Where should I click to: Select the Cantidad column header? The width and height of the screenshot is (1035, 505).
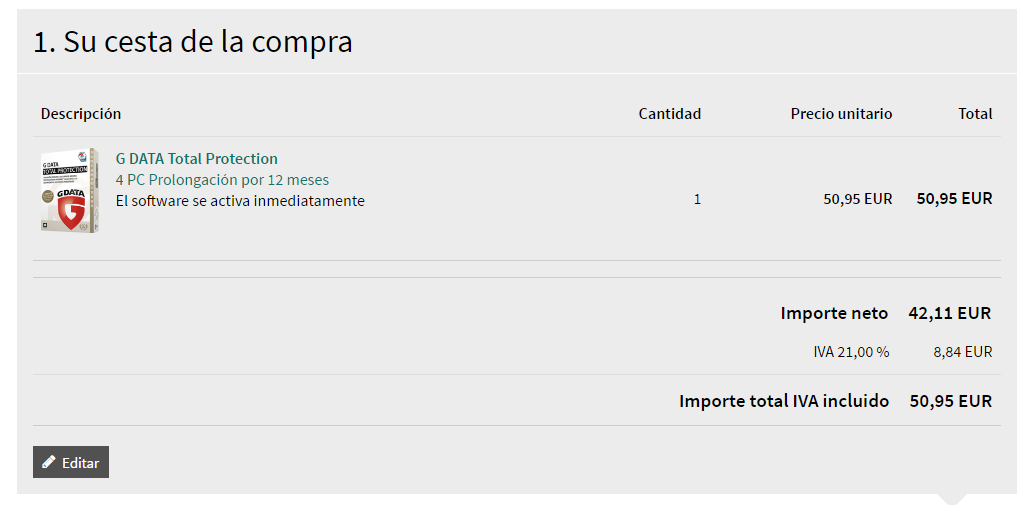pos(669,114)
